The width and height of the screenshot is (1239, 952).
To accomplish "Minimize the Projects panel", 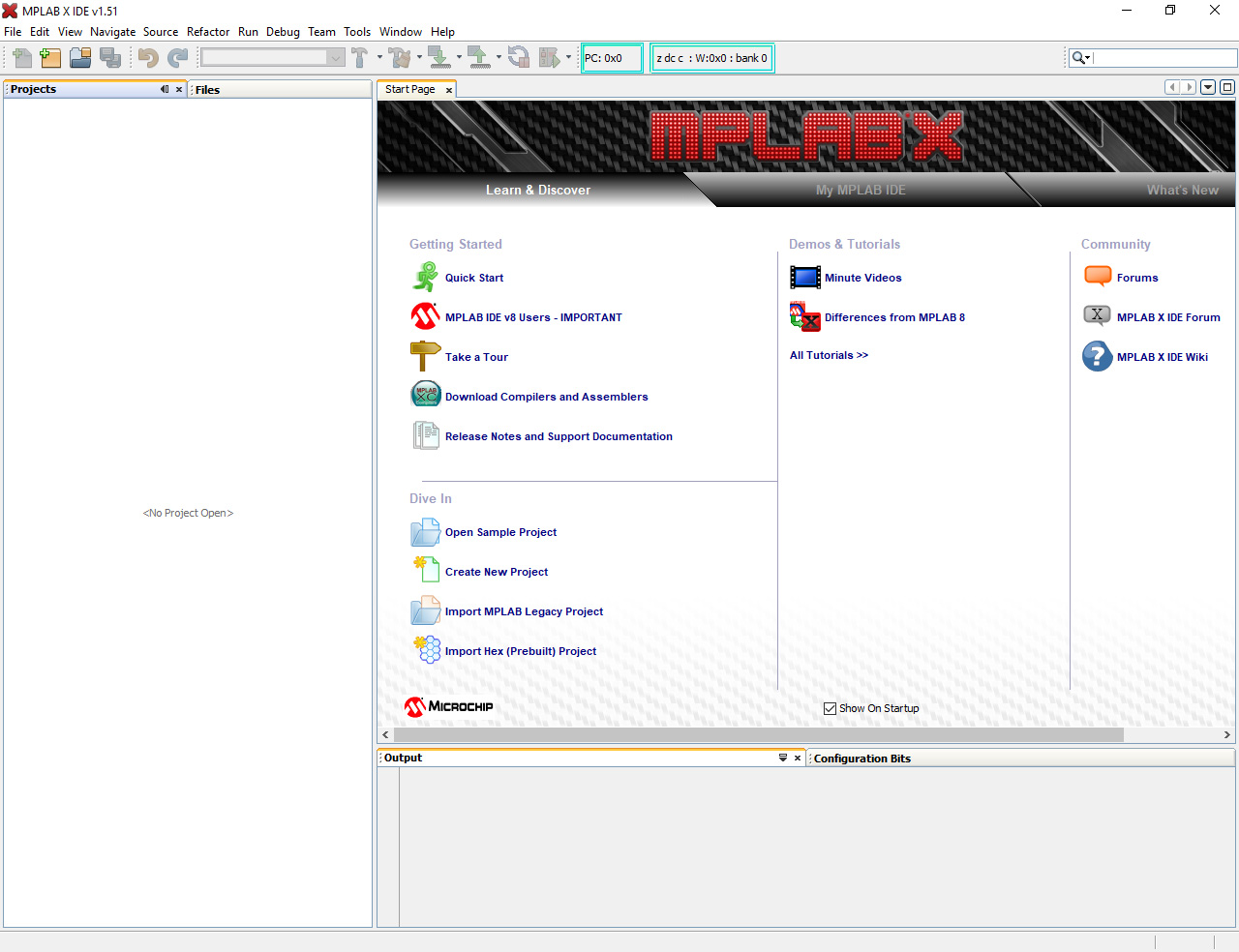I will 165,89.
